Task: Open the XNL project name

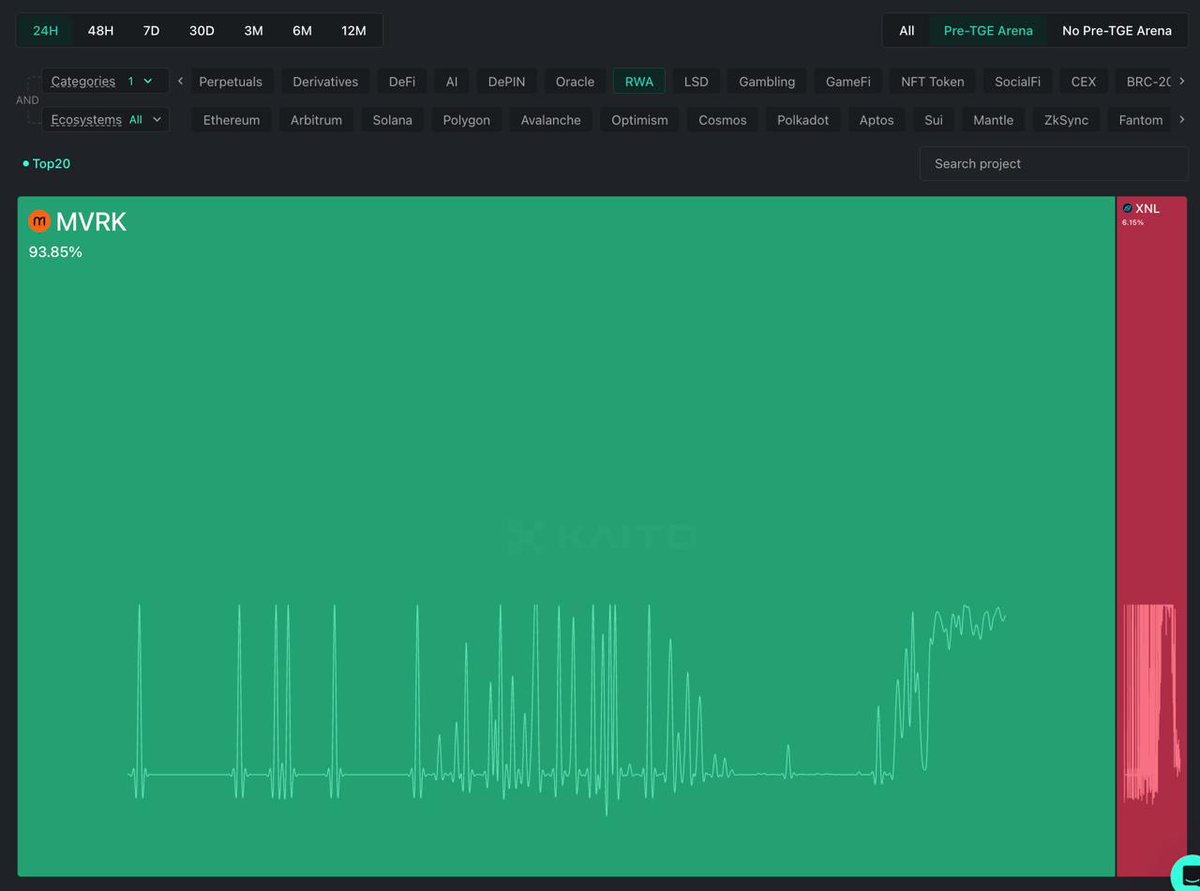Action: (x=1147, y=209)
